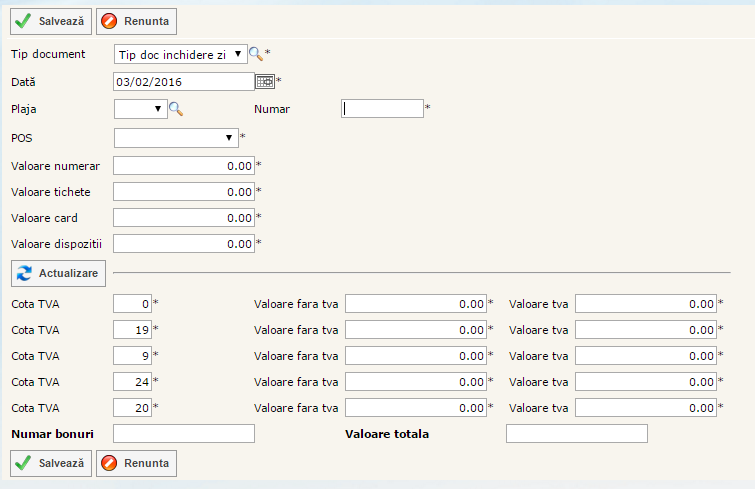Focus the Numar input field
Image resolution: width=755 pixels, height=489 pixels.
coord(382,109)
